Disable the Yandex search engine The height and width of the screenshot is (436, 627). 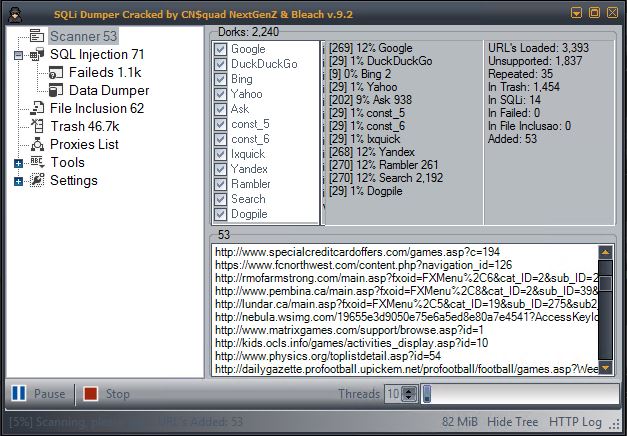tap(220, 169)
